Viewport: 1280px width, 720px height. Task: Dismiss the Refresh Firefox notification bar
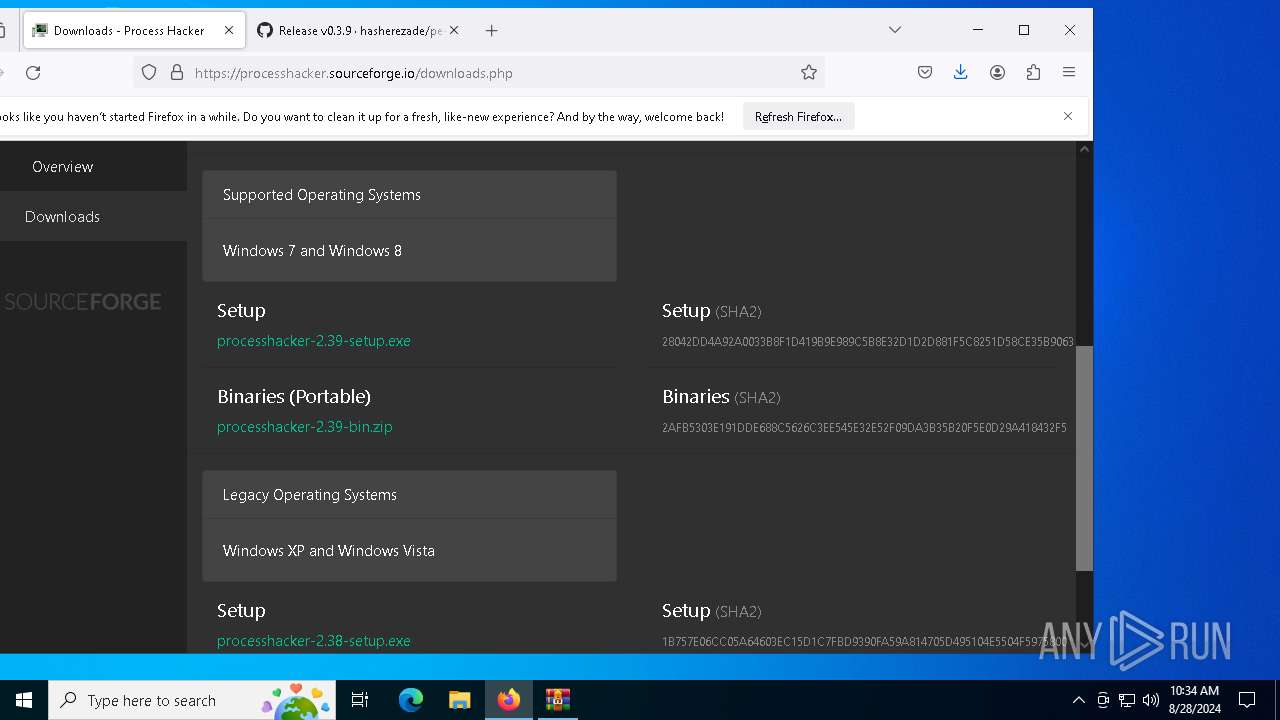[x=1068, y=116]
